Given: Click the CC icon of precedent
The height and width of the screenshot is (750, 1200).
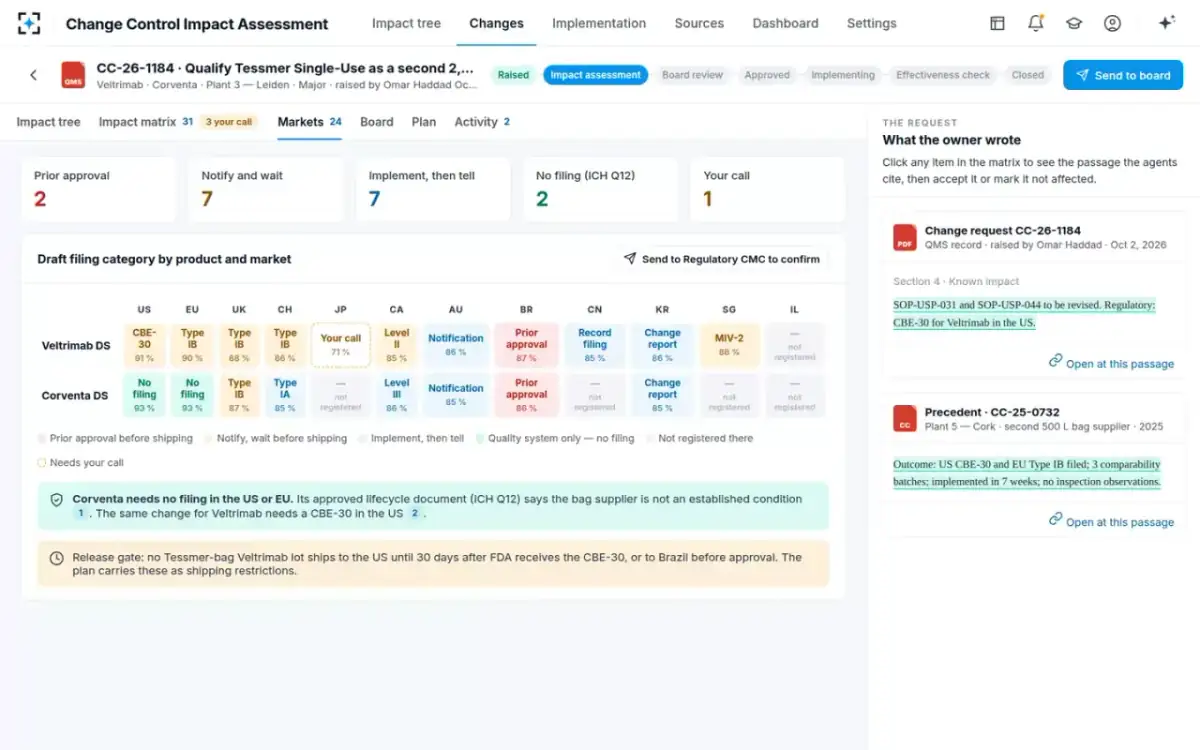Looking at the screenshot, I should pos(905,418).
